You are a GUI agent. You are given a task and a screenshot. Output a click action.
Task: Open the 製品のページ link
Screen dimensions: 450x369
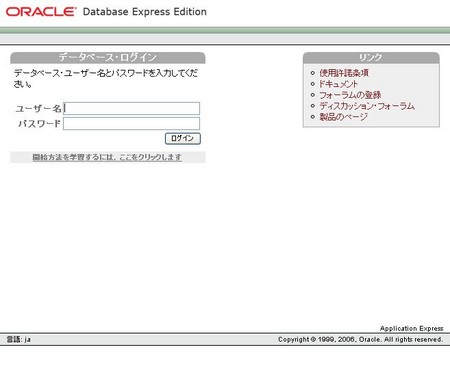point(343,117)
